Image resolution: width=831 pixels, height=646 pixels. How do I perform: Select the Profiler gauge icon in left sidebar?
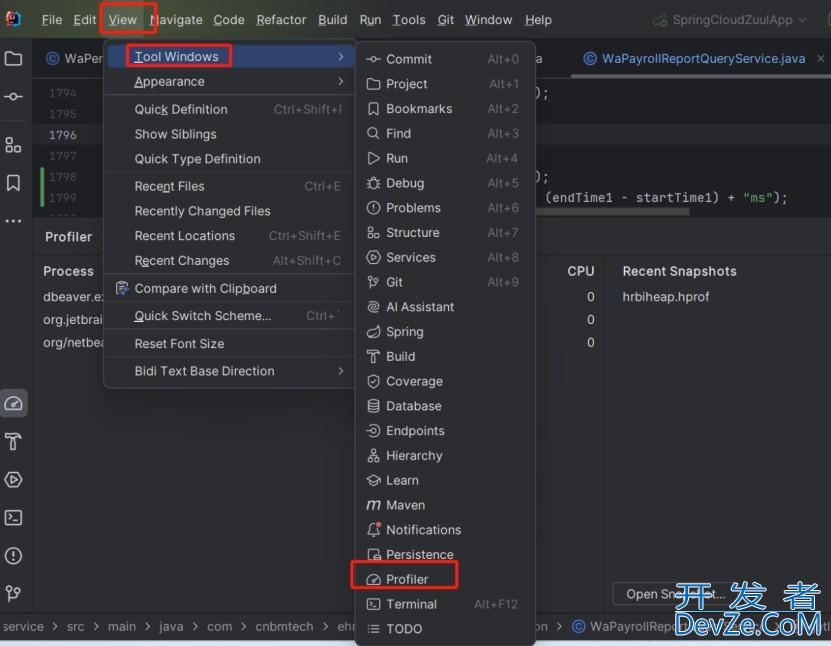[13, 404]
